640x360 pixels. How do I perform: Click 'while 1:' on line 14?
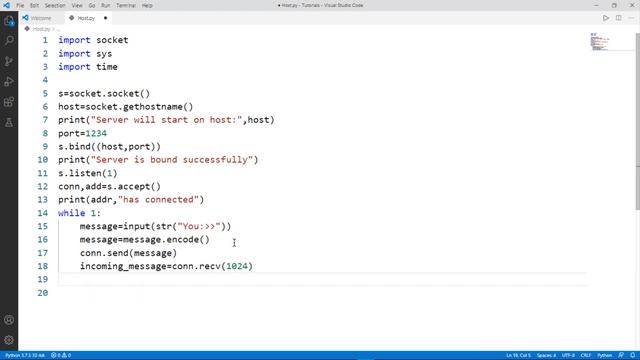click(79, 213)
